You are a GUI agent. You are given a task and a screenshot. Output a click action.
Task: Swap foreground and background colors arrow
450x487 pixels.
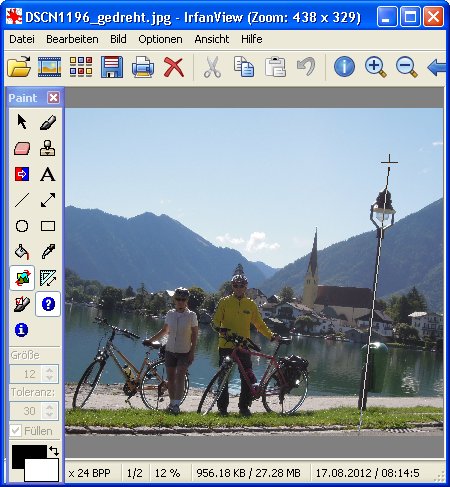coord(54,451)
